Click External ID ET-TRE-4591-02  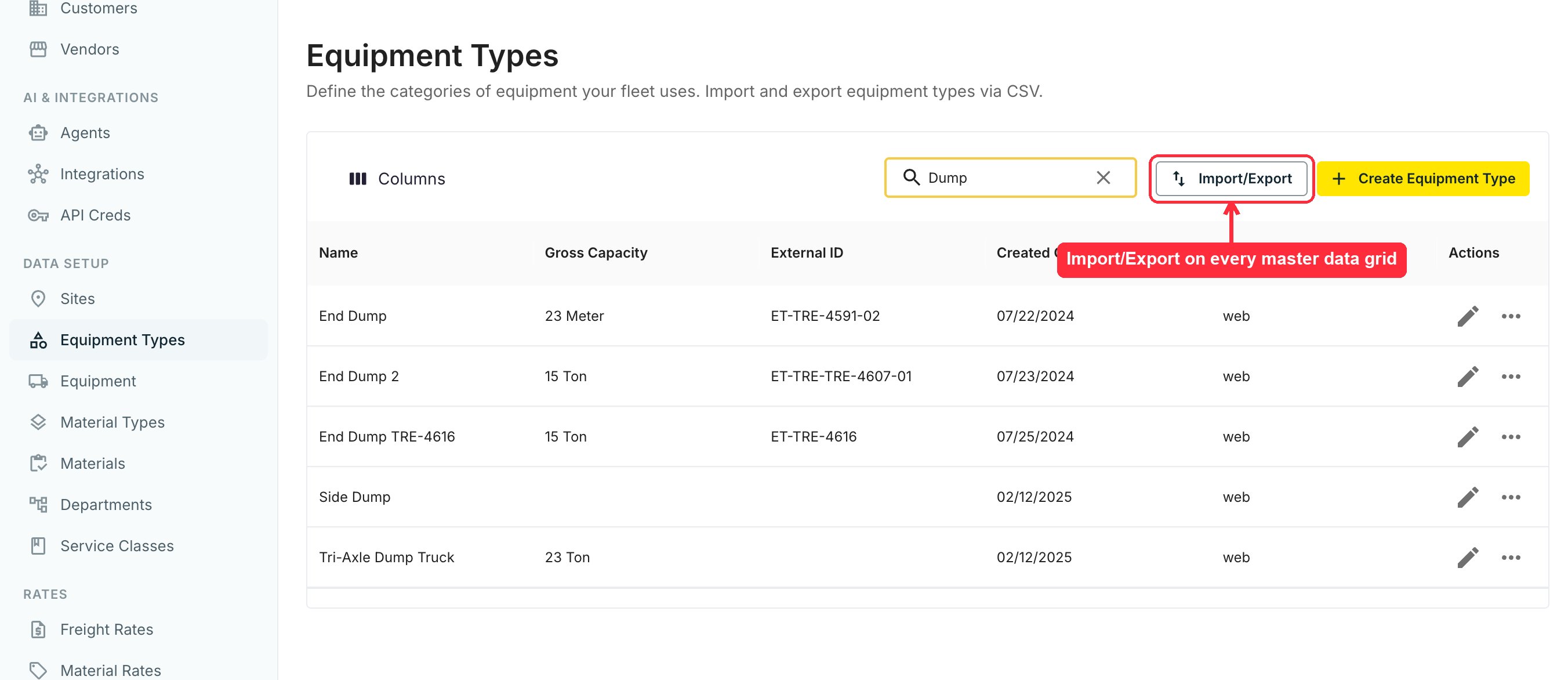(x=825, y=316)
